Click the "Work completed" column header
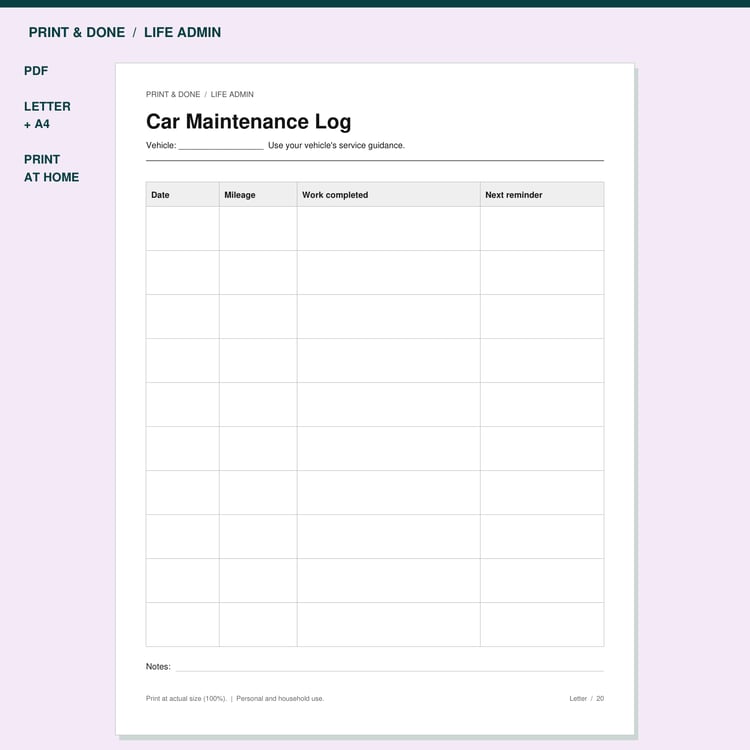The height and width of the screenshot is (750, 750). point(389,195)
